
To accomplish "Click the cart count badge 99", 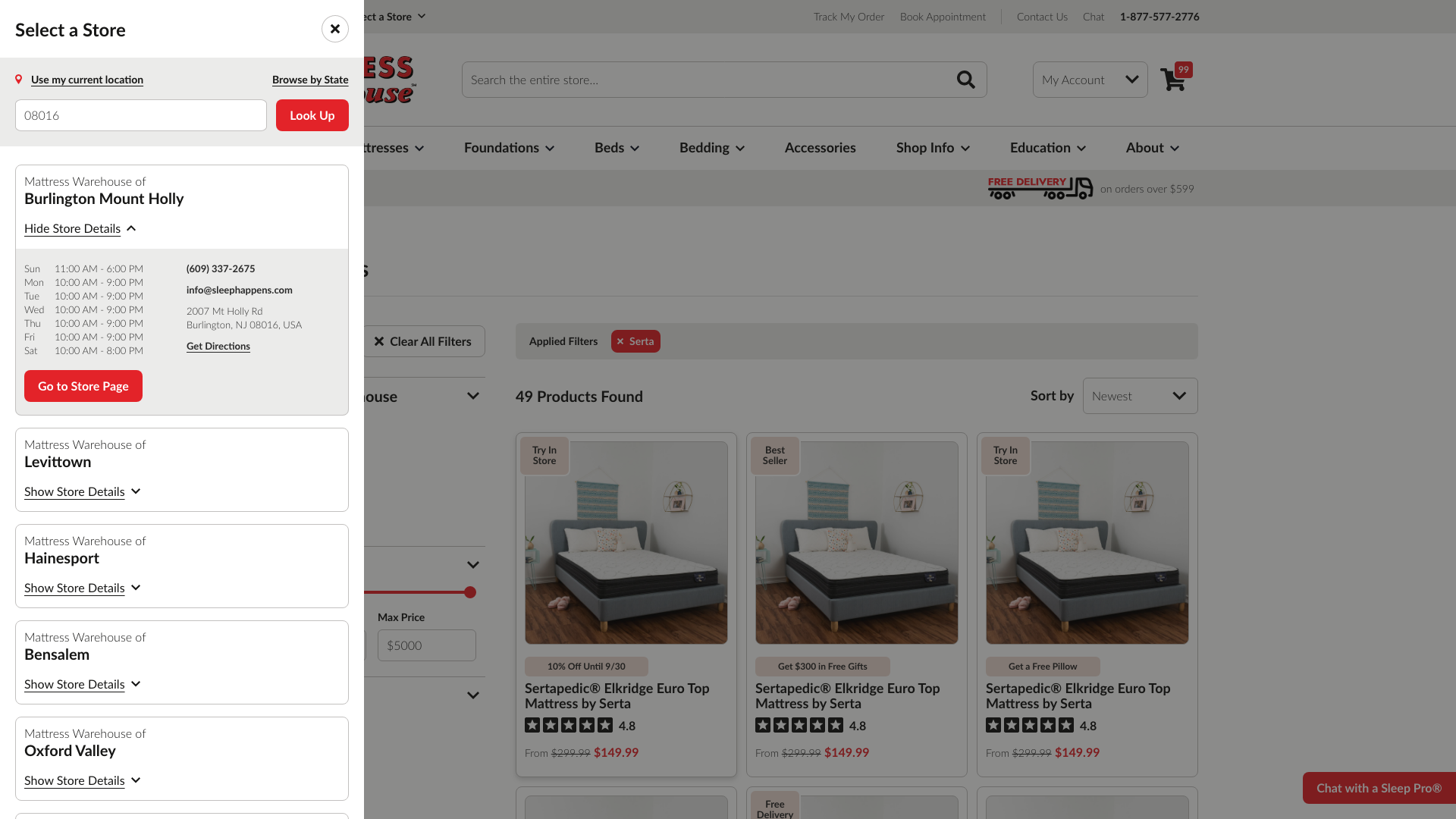I will (x=1183, y=70).
